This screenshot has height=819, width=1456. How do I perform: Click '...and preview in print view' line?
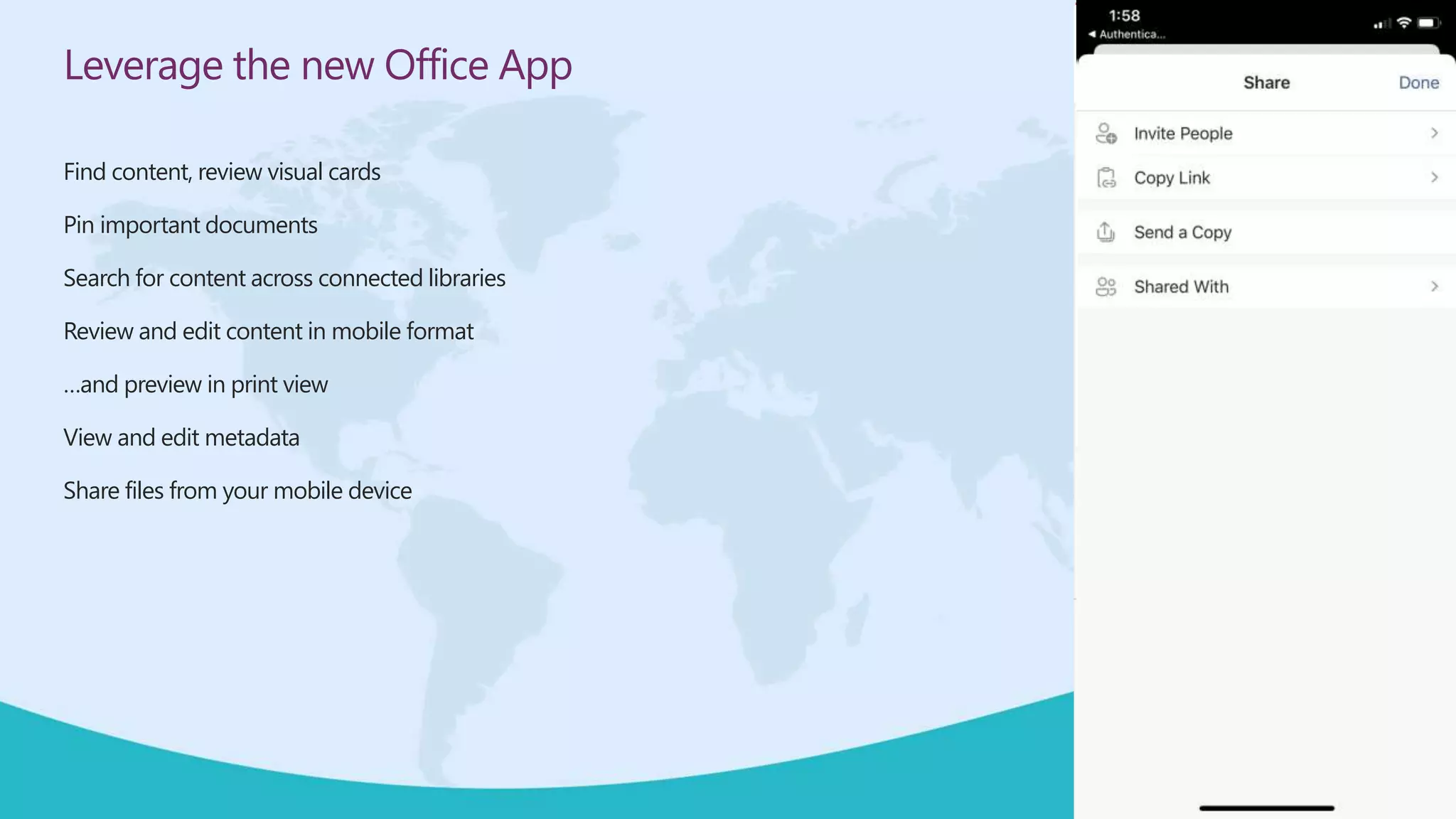[196, 385]
